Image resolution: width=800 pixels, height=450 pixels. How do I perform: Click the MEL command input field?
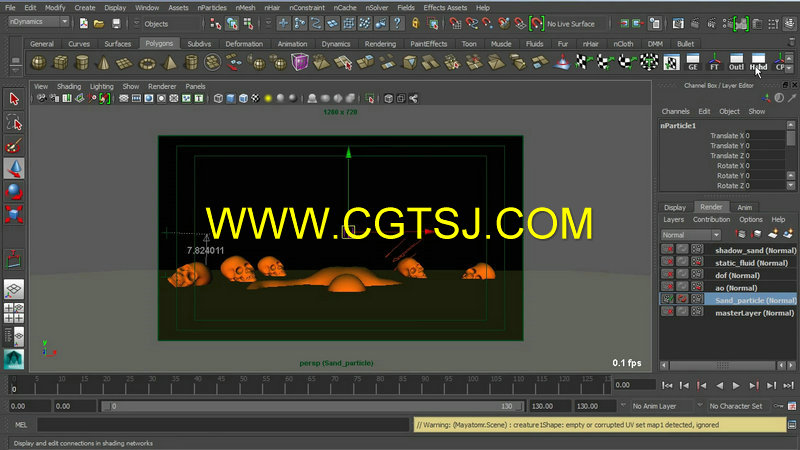click(x=223, y=424)
